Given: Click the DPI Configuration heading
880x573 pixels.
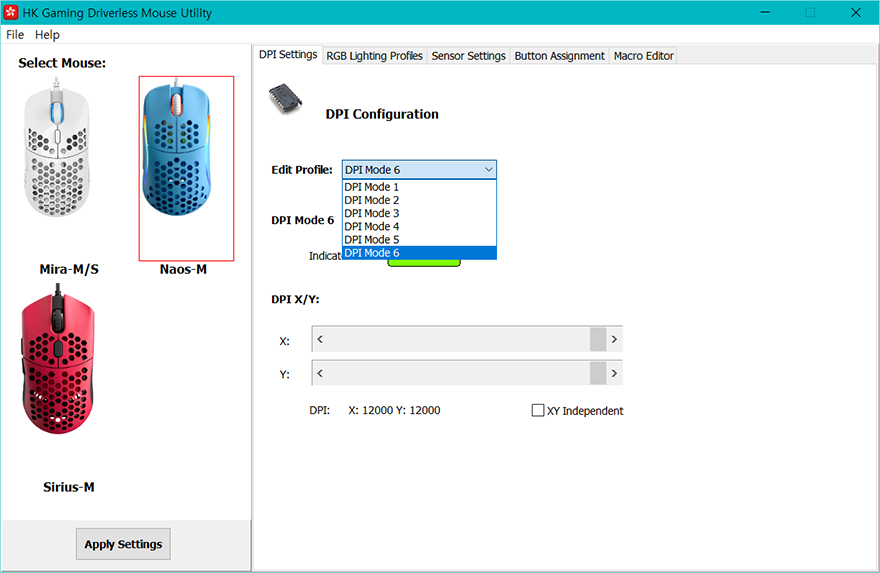Looking at the screenshot, I should pyautogui.click(x=382, y=114).
